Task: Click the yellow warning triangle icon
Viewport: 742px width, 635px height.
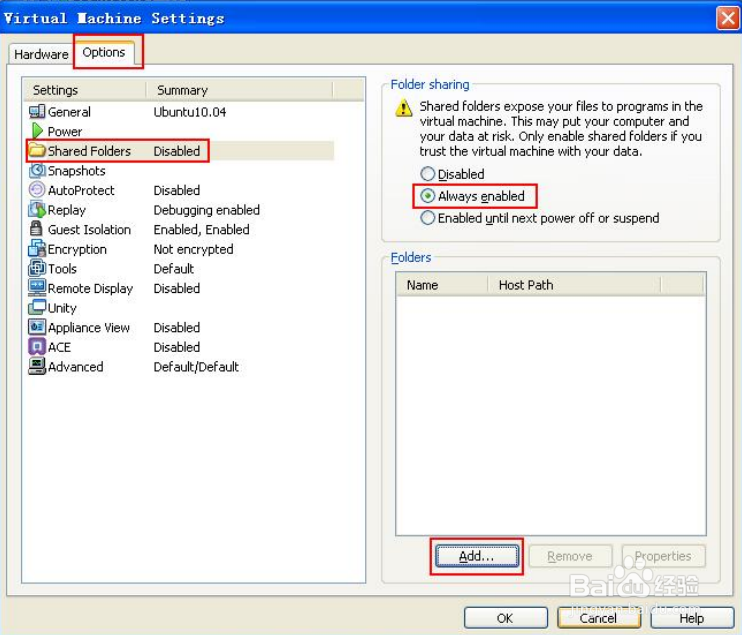Action: click(404, 108)
